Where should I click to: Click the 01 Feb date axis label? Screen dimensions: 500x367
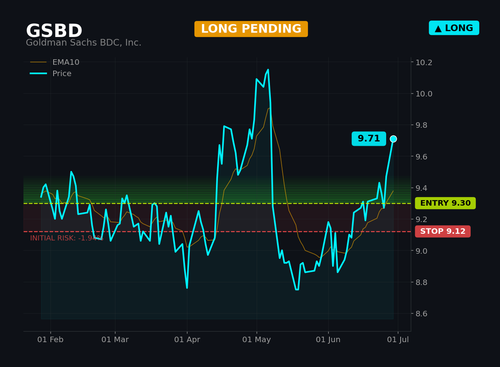tap(50, 339)
